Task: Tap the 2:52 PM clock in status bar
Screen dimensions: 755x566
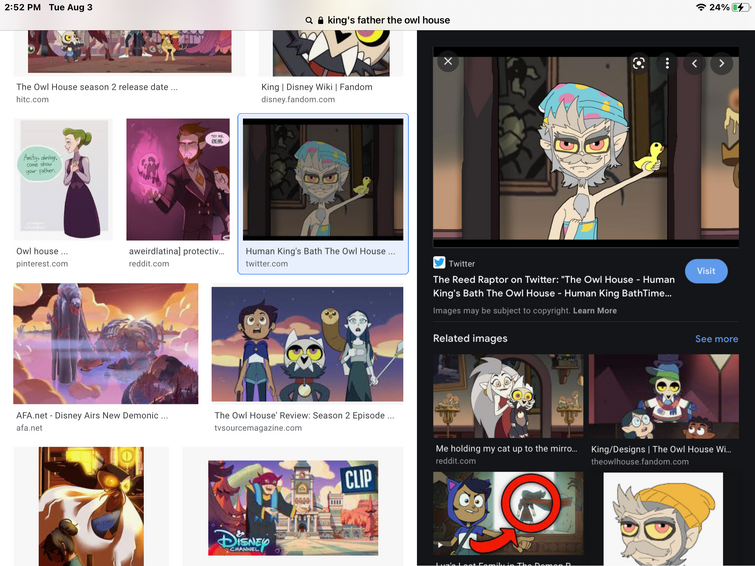Action: click(x=22, y=7)
